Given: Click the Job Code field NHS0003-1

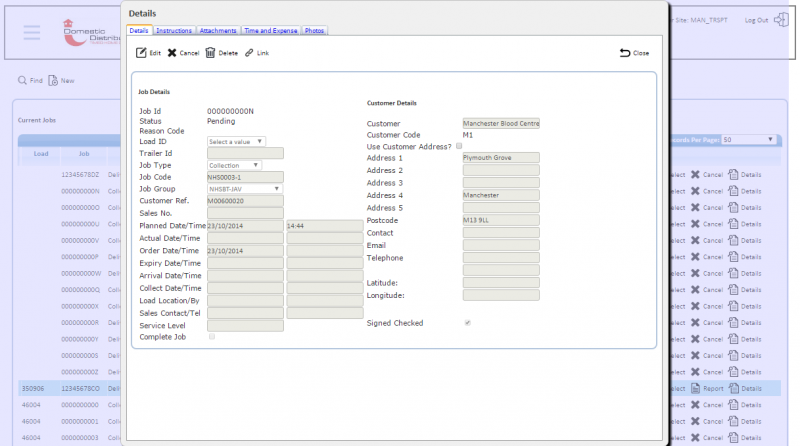Looking at the screenshot, I should pos(245,177).
